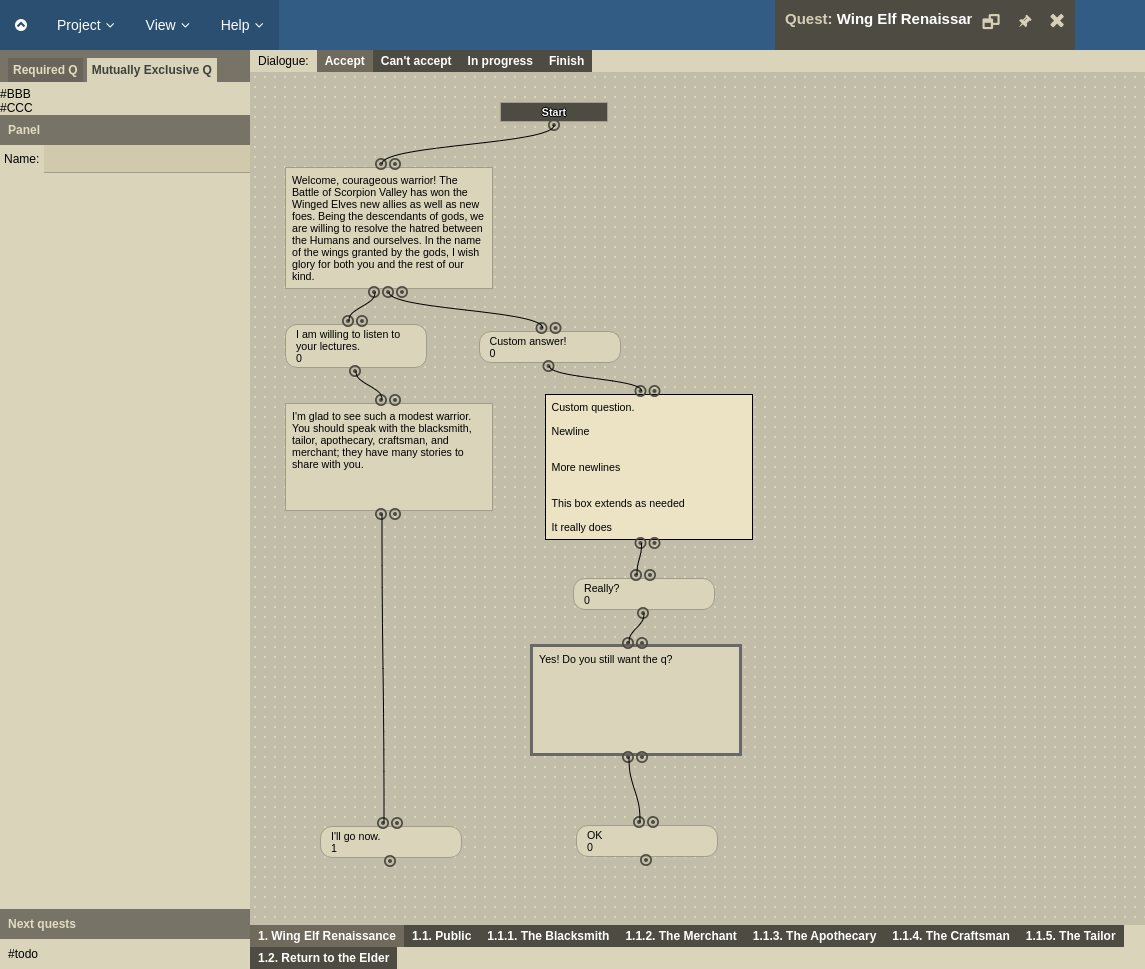The height and width of the screenshot is (969, 1145).
Task: Click the Start node's output connector
Action: (554, 126)
